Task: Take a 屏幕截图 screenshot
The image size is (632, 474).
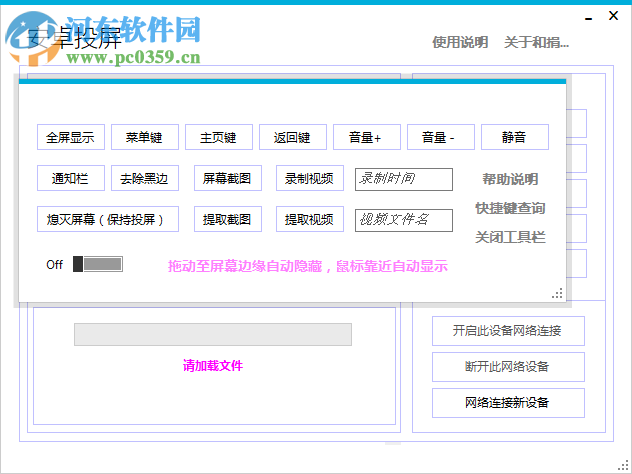Action: 228,178
